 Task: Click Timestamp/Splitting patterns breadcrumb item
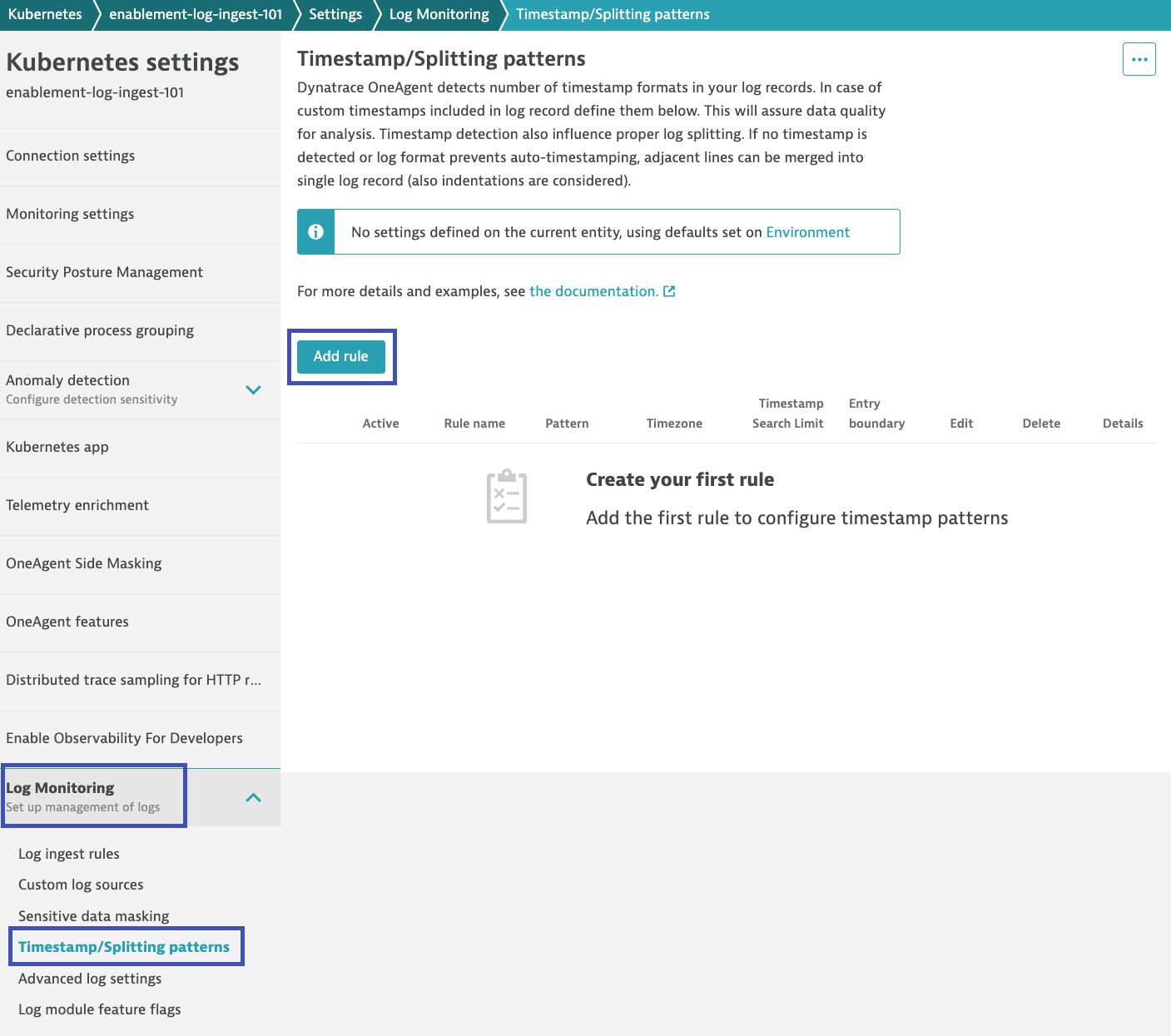(x=613, y=14)
